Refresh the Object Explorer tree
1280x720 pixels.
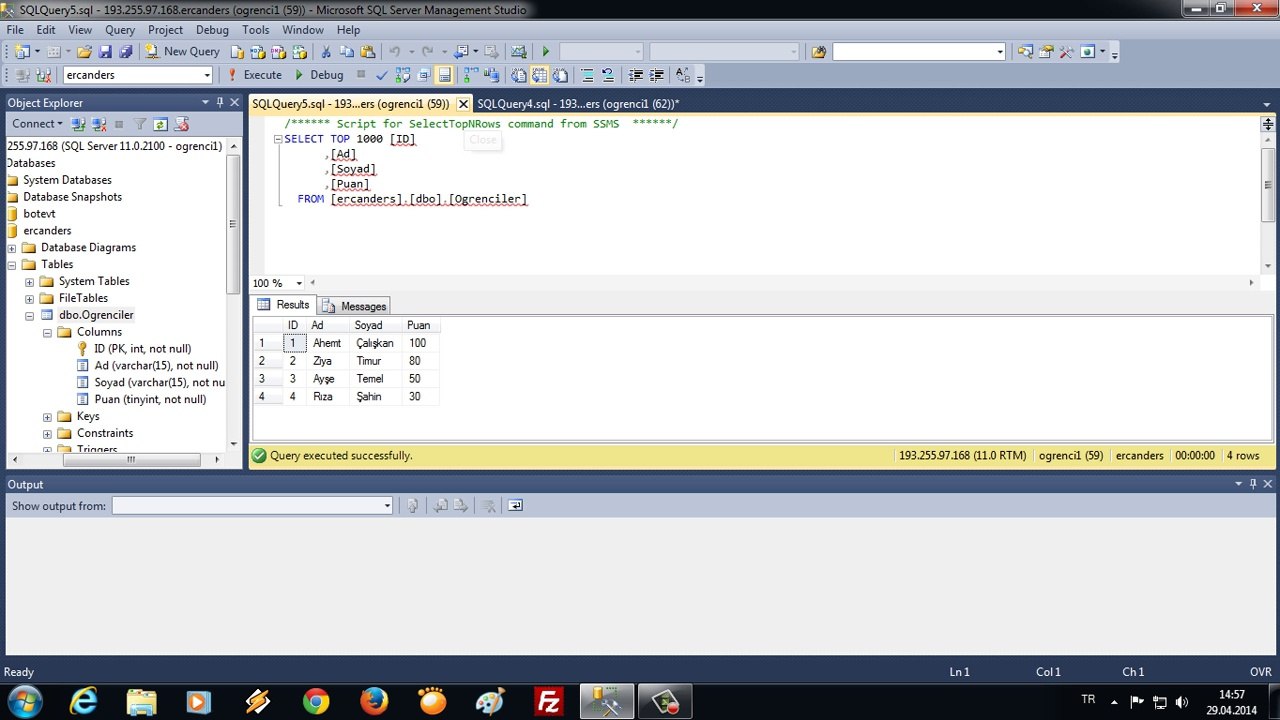click(x=160, y=124)
